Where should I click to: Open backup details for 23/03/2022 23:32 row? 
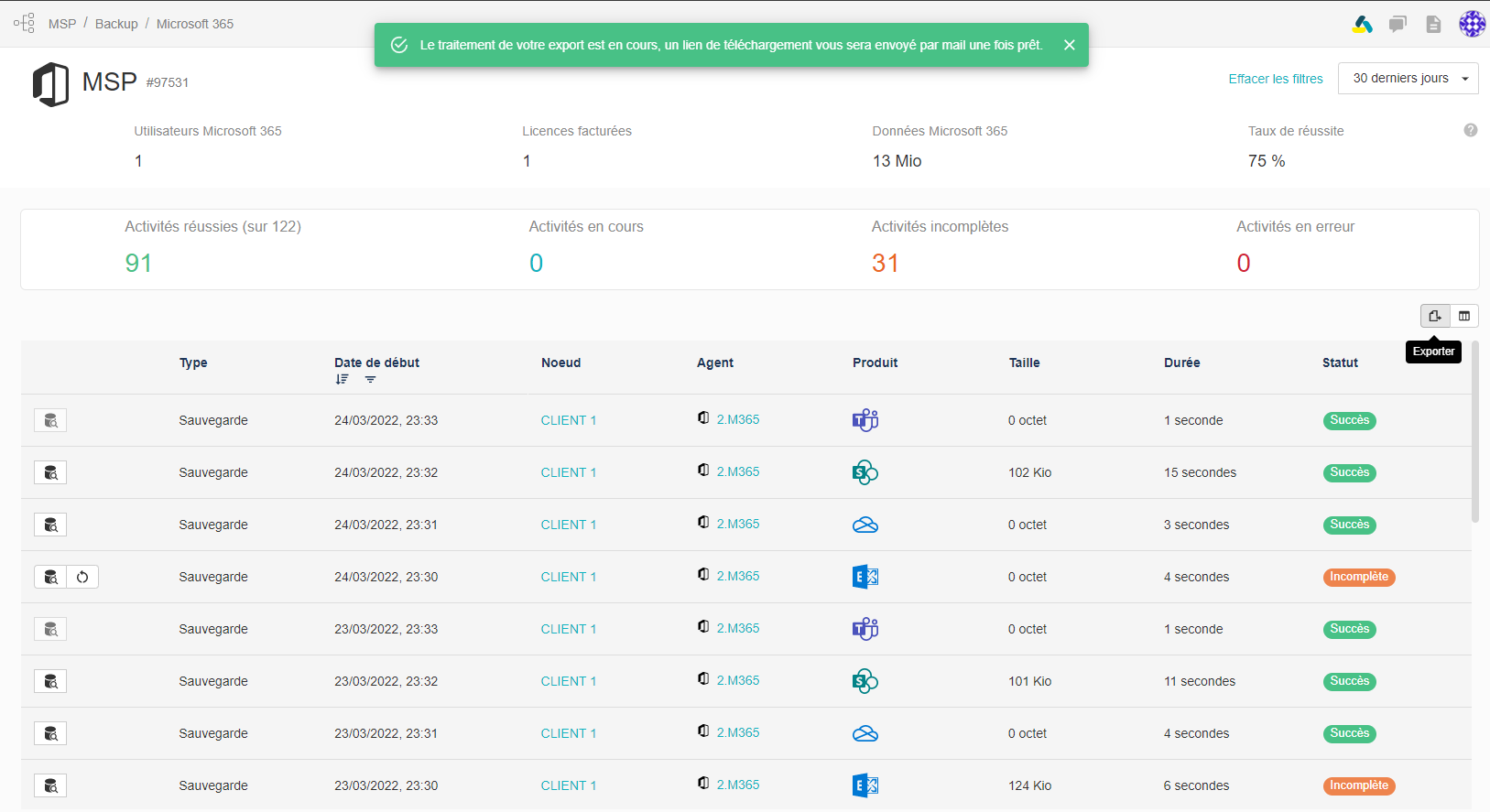click(x=50, y=681)
